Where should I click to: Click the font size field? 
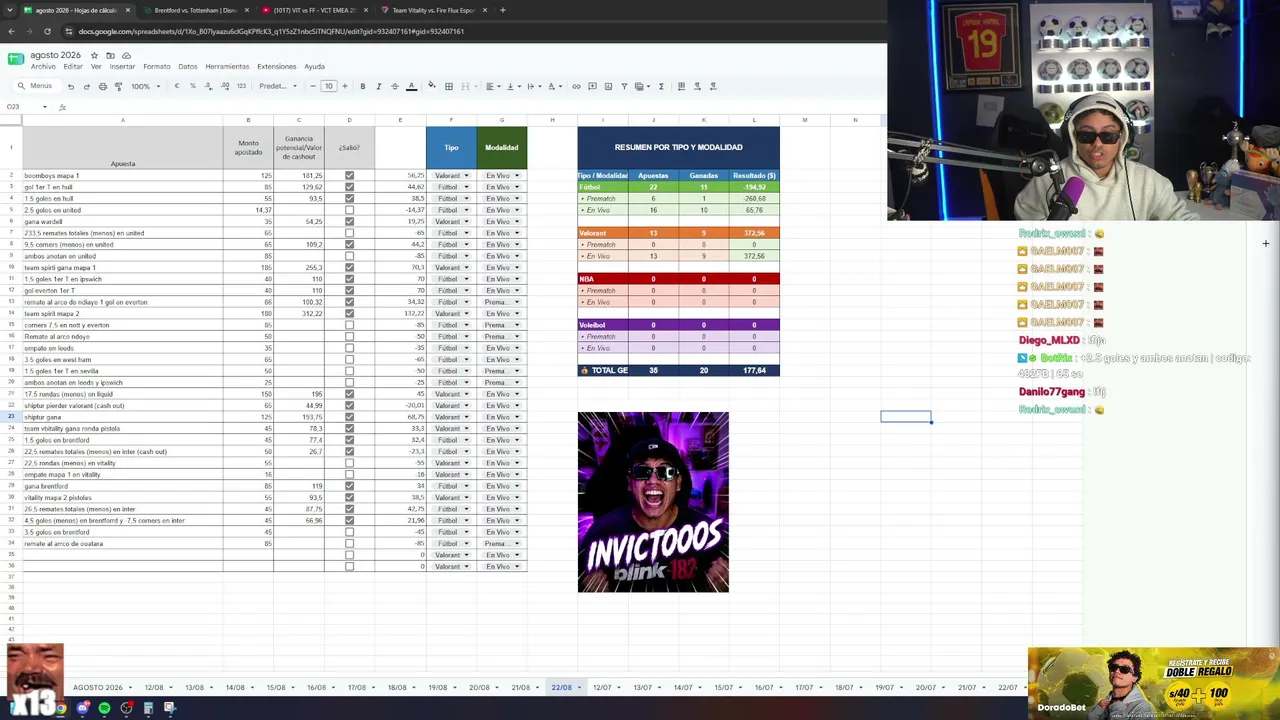tap(328, 86)
